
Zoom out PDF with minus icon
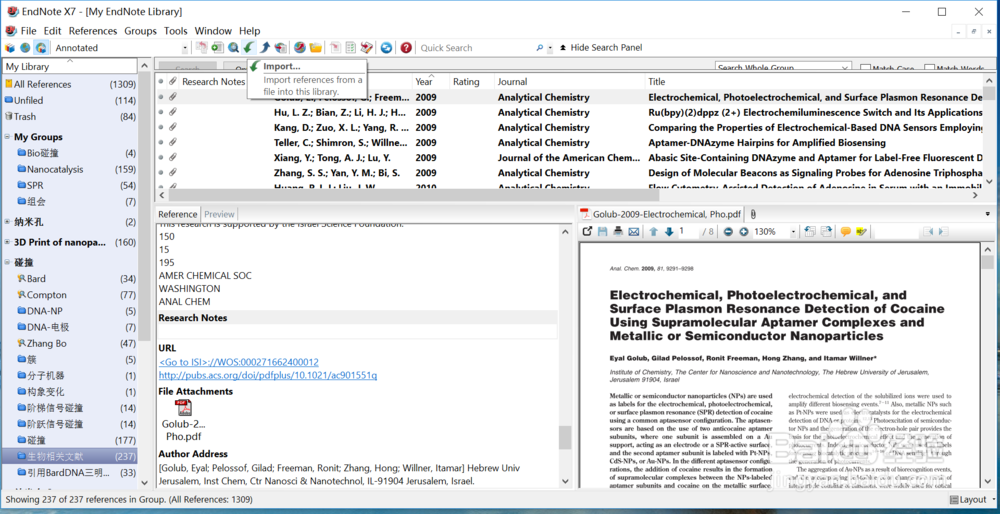[x=728, y=231]
